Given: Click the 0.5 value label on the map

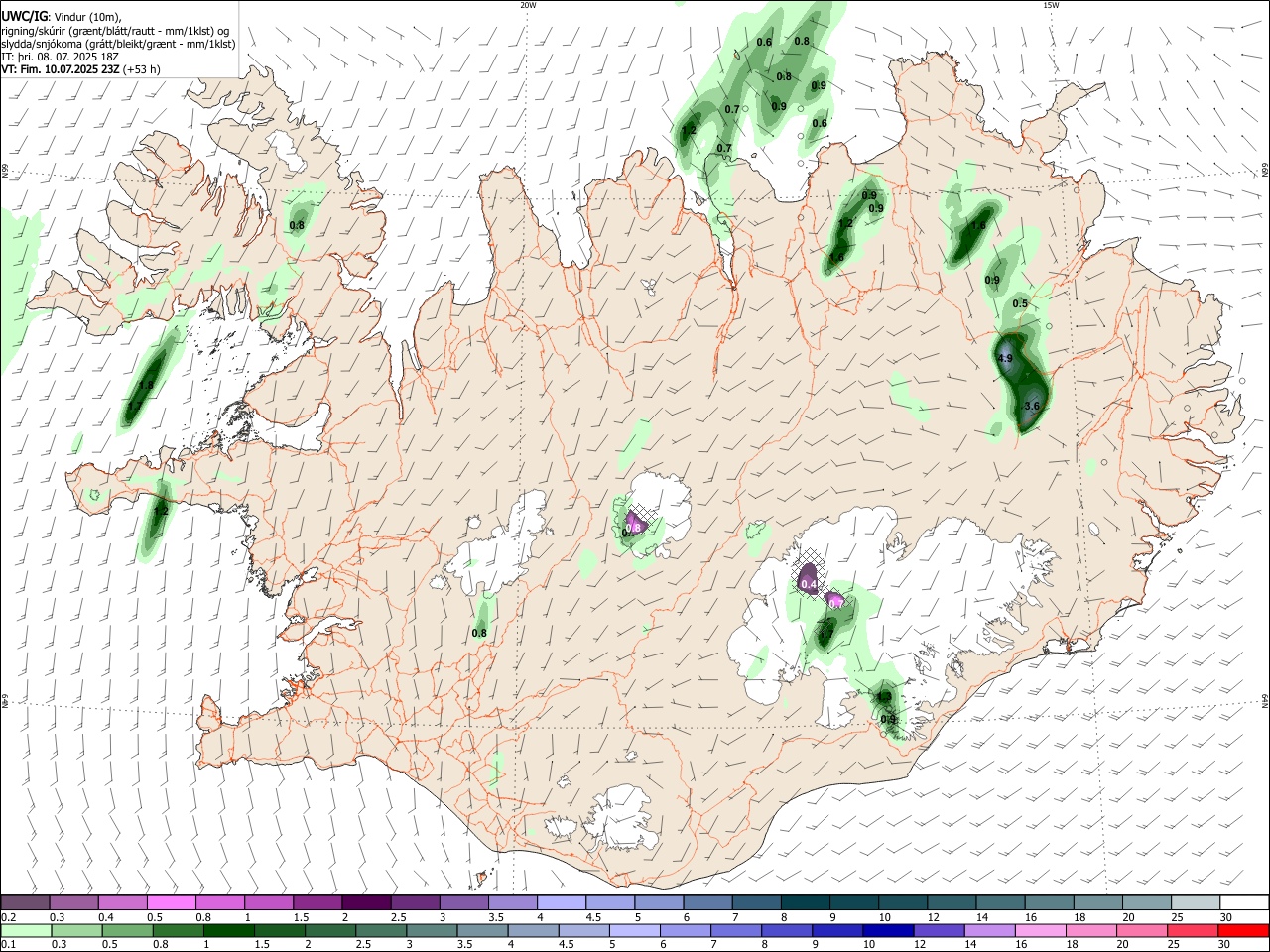Looking at the screenshot, I should [x=1020, y=303].
